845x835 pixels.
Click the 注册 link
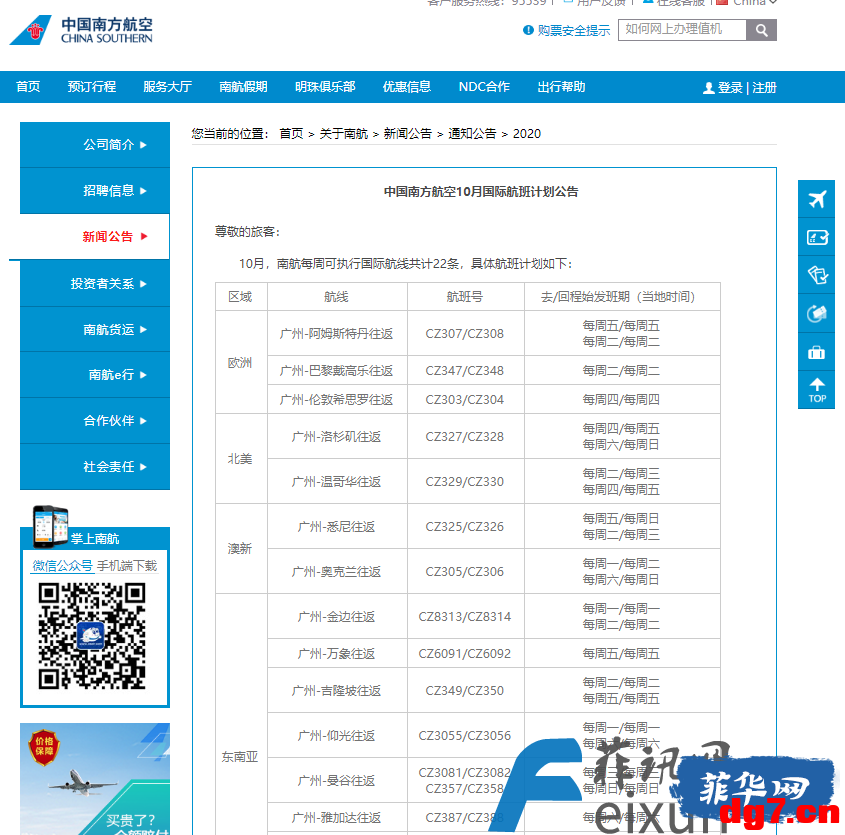click(764, 88)
